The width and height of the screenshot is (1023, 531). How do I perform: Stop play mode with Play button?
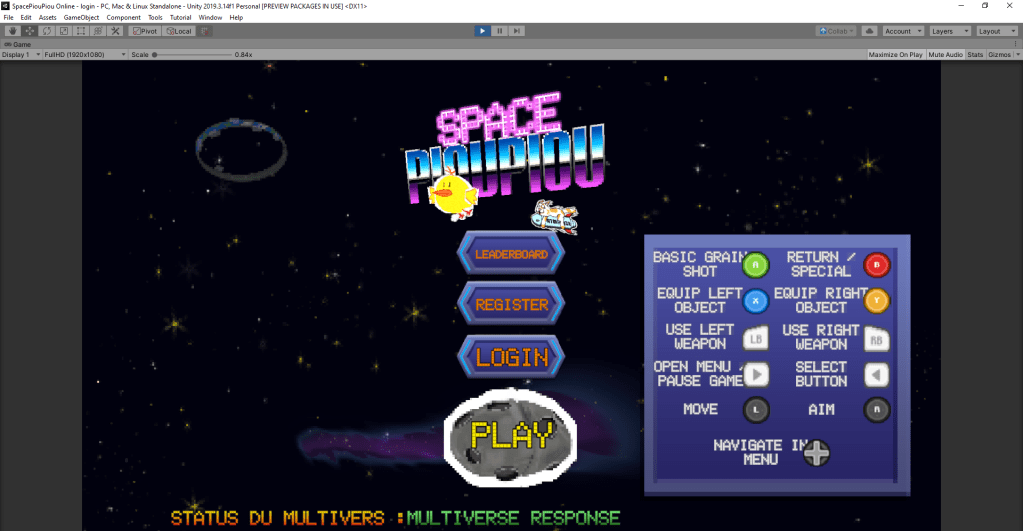pyautogui.click(x=482, y=31)
